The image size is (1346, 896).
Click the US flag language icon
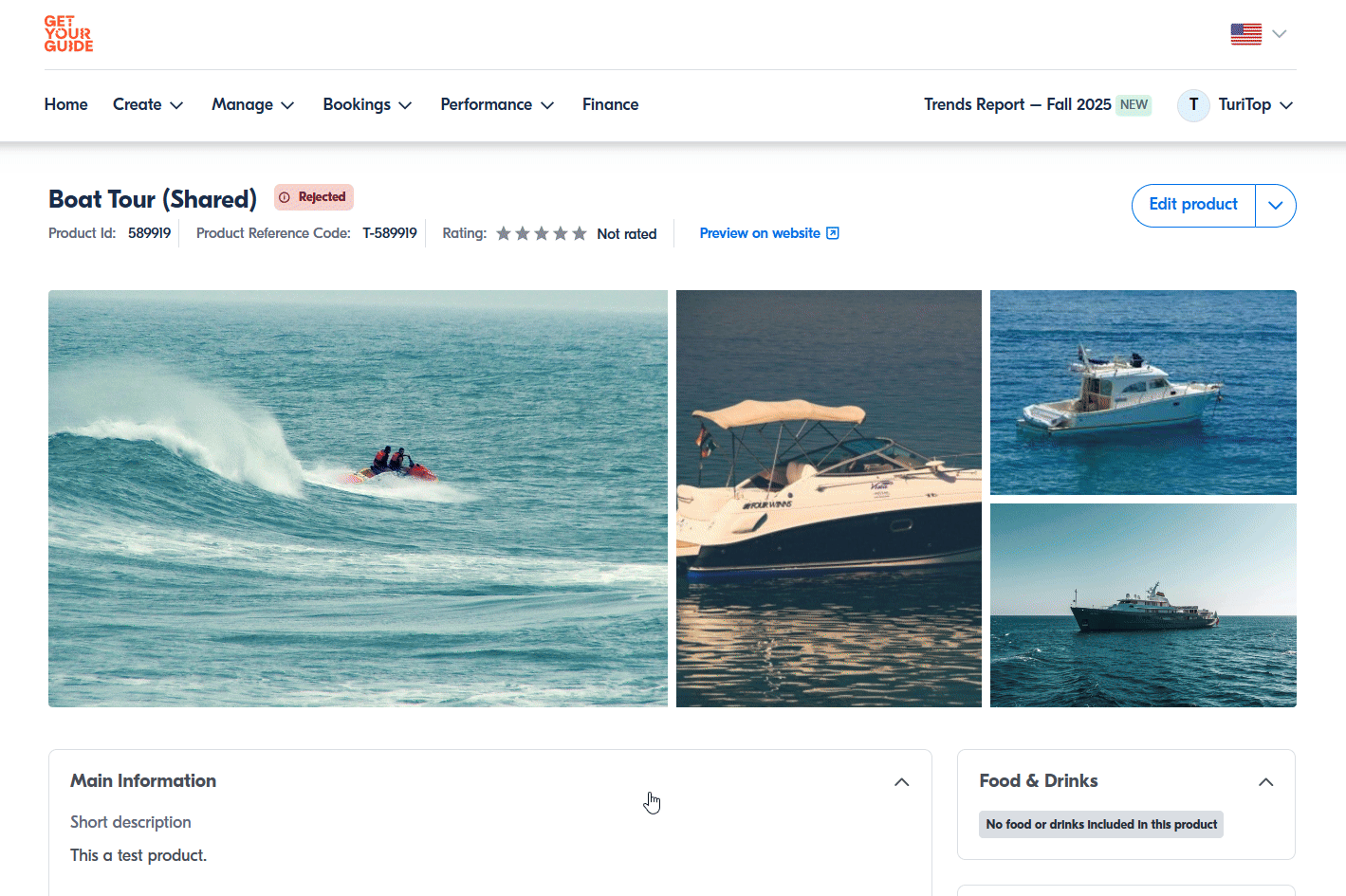pyautogui.click(x=1245, y=34)
